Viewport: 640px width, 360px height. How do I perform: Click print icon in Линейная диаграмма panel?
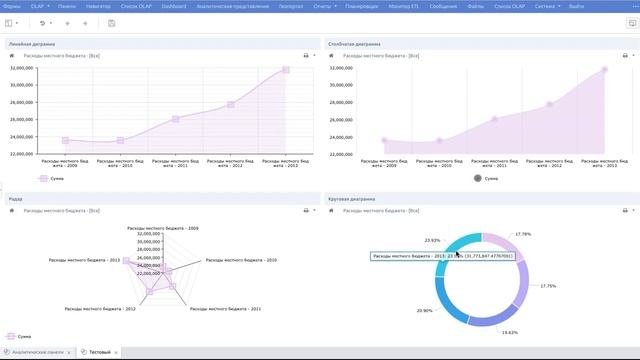[x=306, y=56]
